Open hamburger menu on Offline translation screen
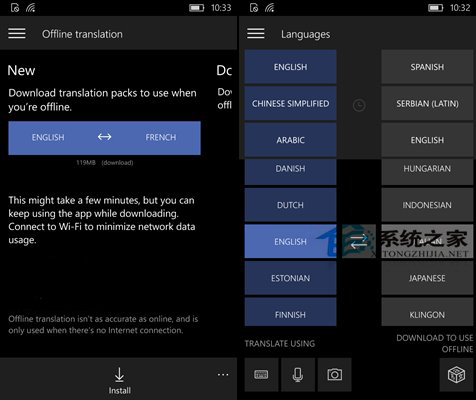The height and width of the screenshot is (400, 476). pos(17,34)
